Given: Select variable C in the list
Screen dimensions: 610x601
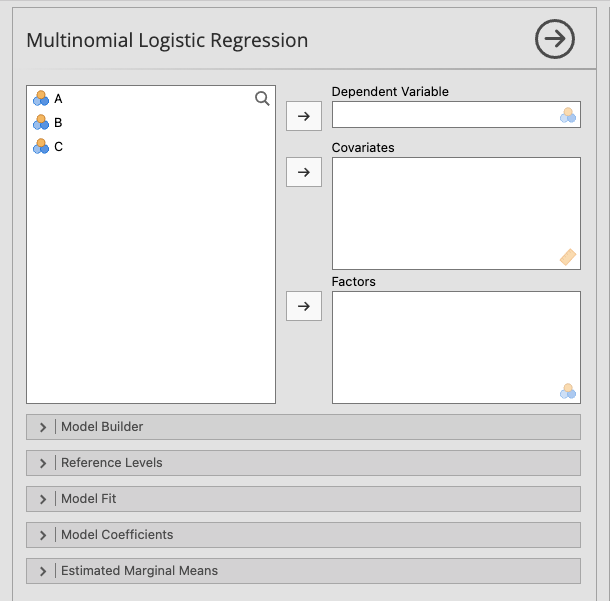Looking at the screenshot, I should point(58,146).
